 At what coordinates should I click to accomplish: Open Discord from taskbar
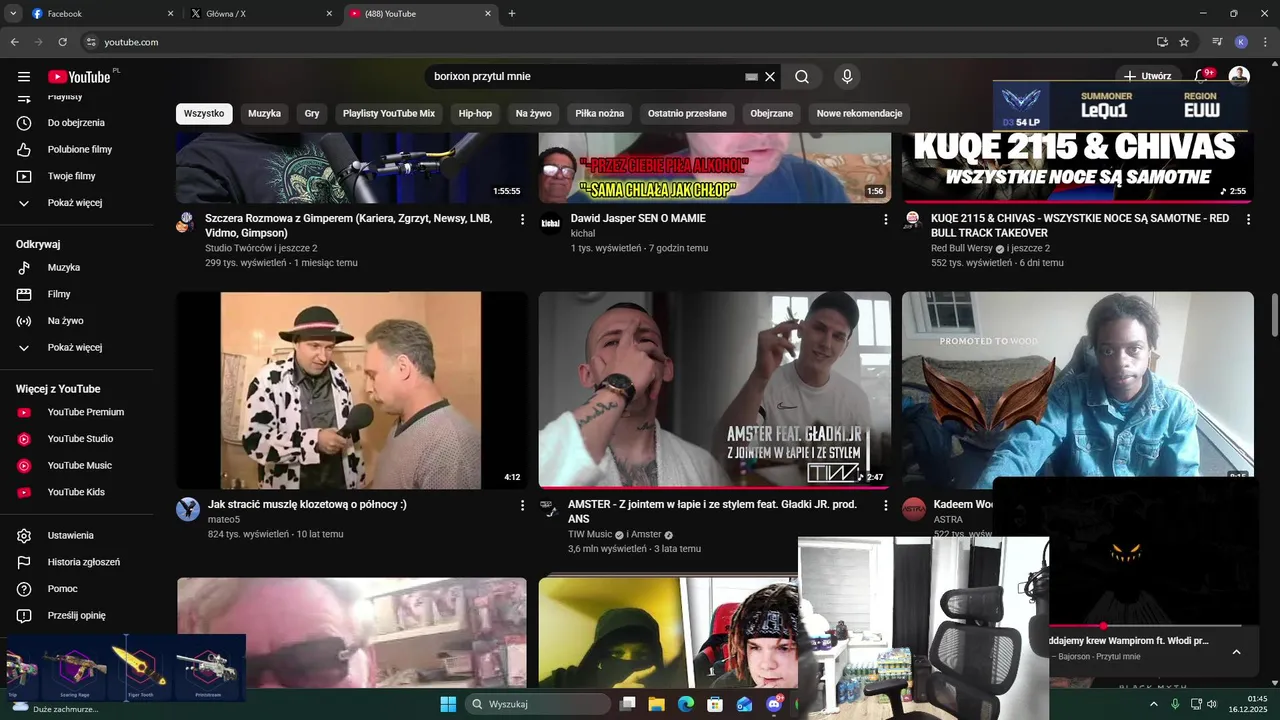(774, 704)
